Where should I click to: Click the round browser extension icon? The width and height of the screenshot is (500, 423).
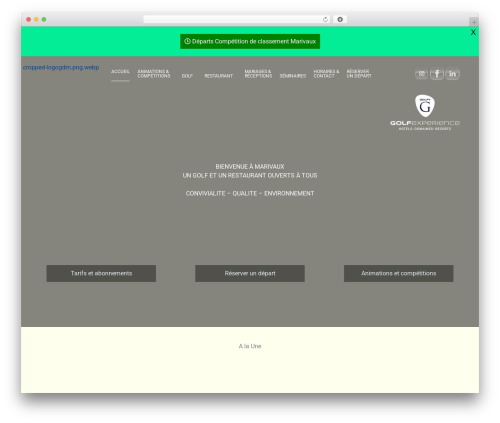340,19
